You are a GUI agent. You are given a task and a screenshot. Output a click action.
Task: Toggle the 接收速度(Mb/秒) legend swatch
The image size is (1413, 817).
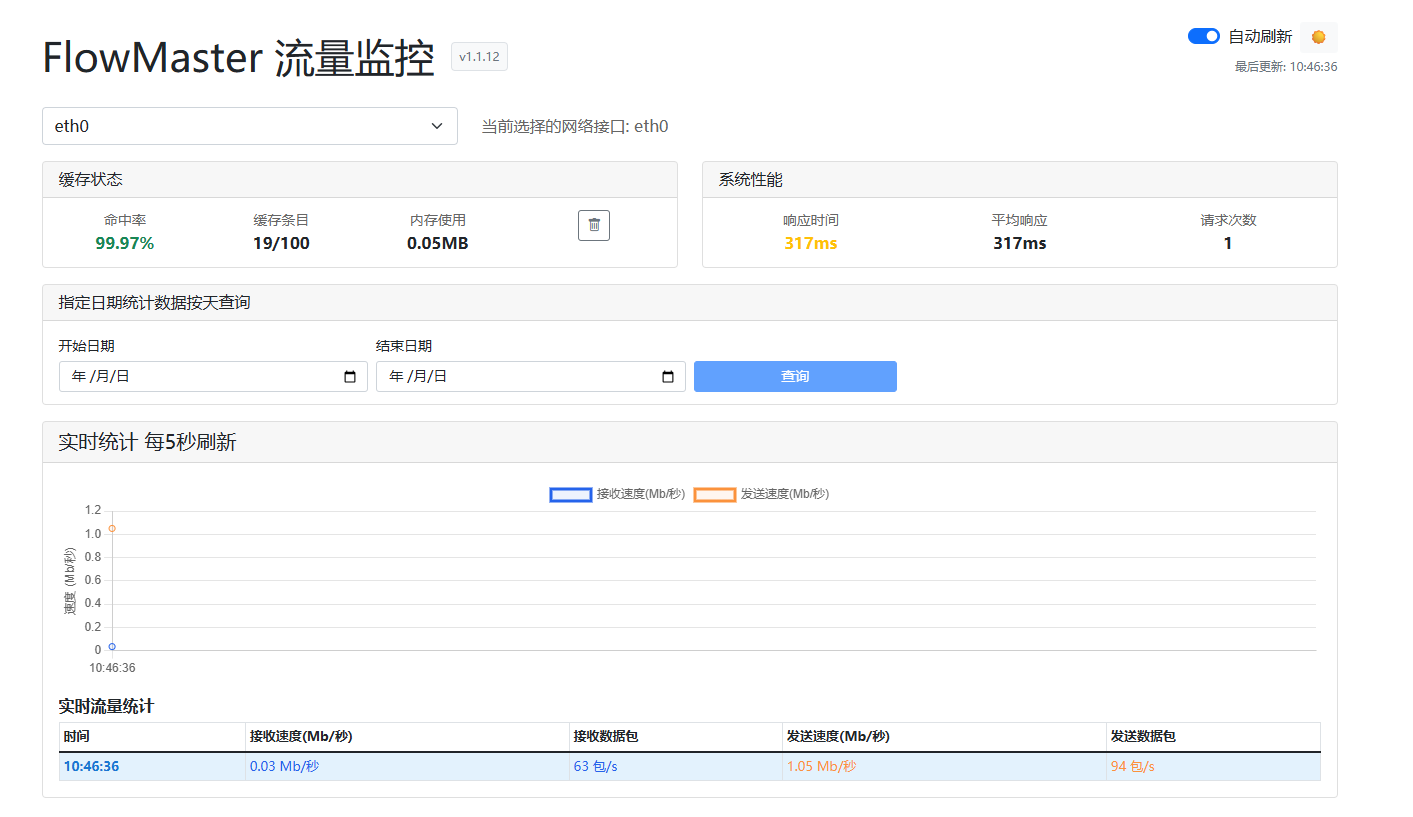(571, 494)
